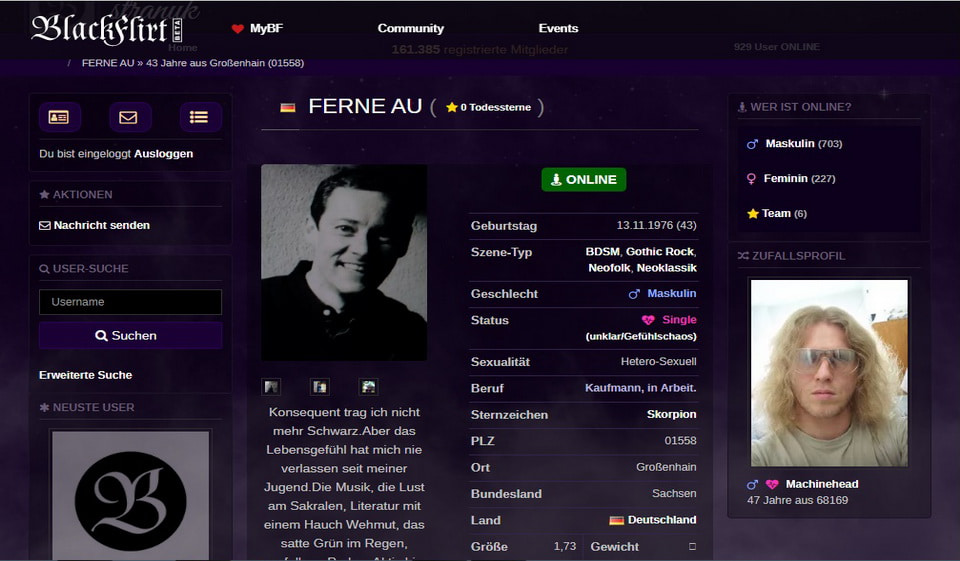Go to the Events menu item

558,29
